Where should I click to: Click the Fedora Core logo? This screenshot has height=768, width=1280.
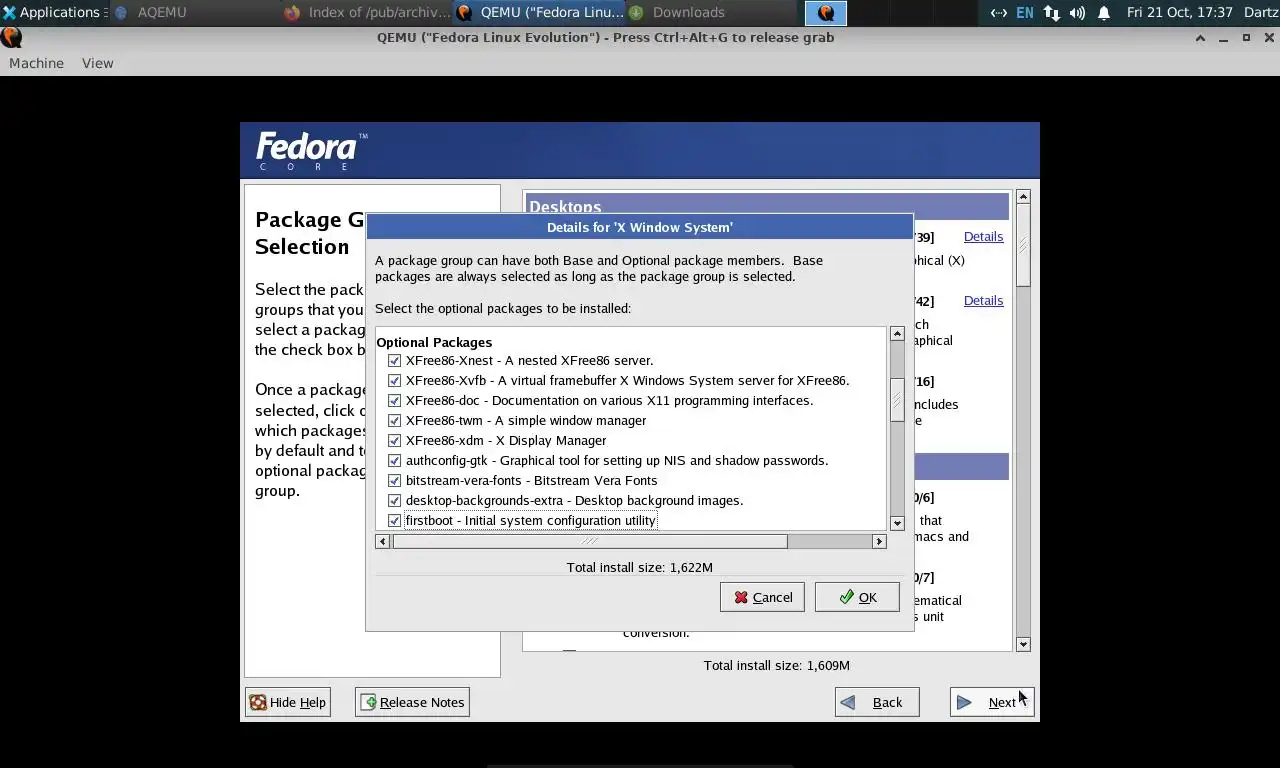click(x=311, y=150)
